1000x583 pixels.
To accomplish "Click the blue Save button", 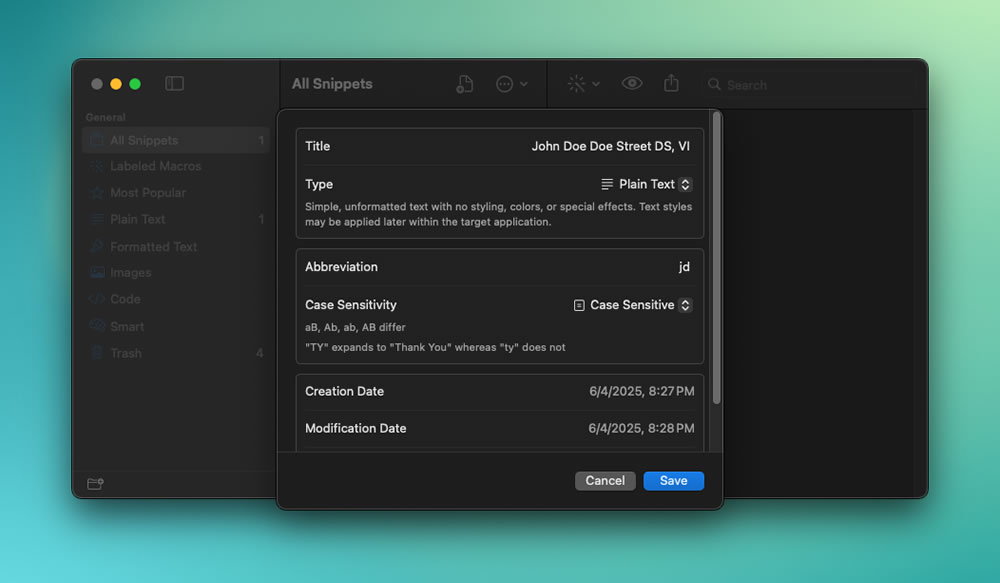I will [x=673, y=481].
